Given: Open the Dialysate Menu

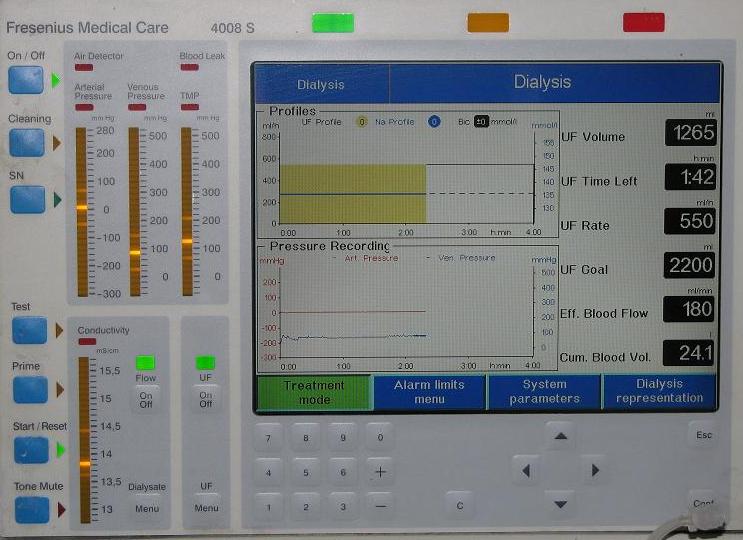Looking at the screenshot, I should point(146,507).
